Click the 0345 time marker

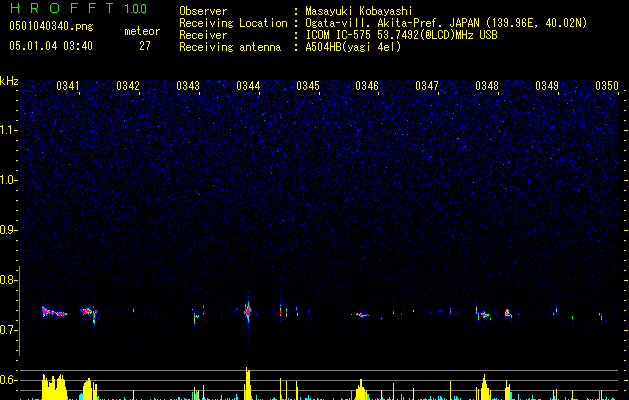(308, 86)
